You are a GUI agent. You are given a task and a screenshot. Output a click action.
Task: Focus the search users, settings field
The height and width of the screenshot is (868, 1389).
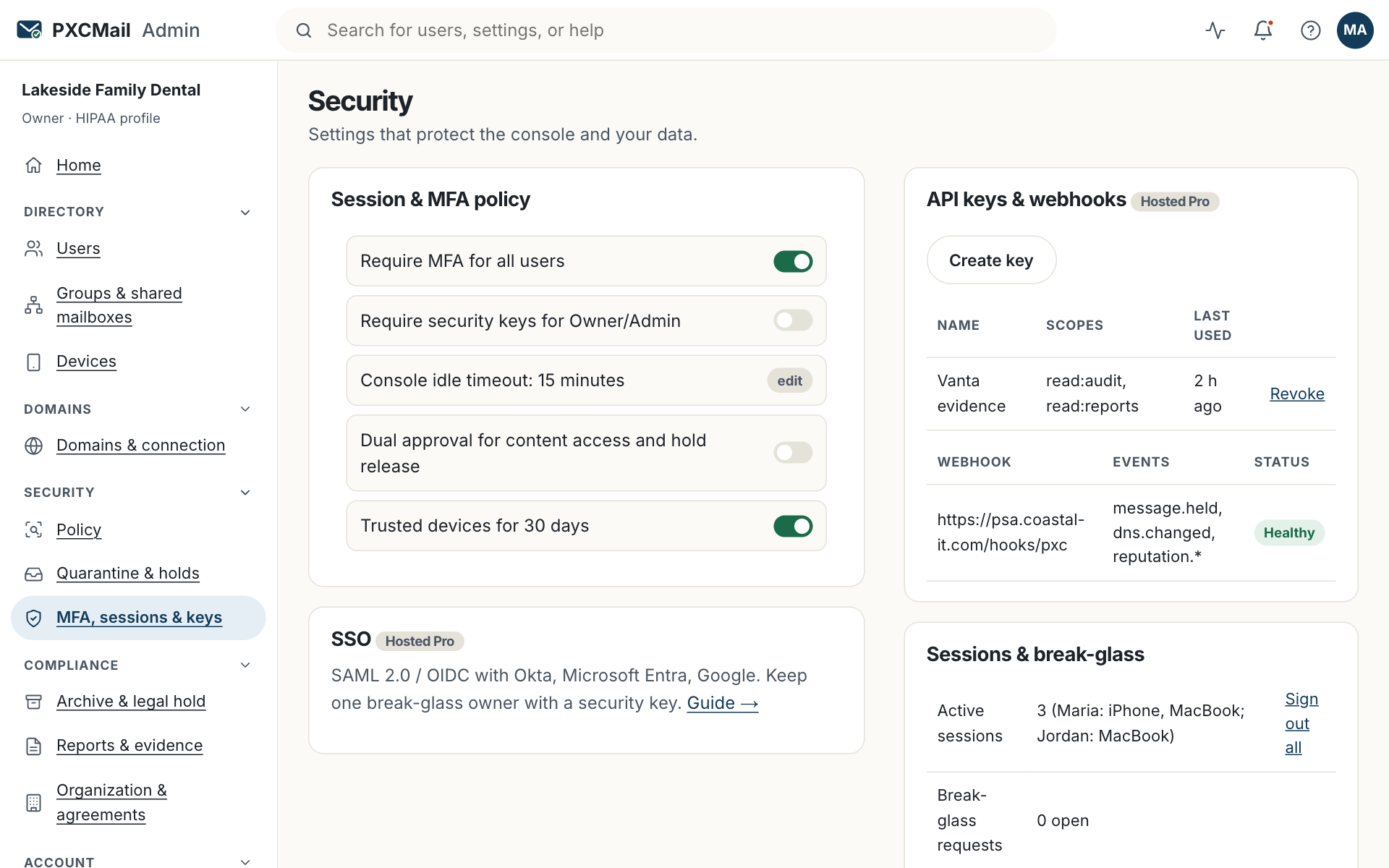pyautogui.click(x=666, y=30)
